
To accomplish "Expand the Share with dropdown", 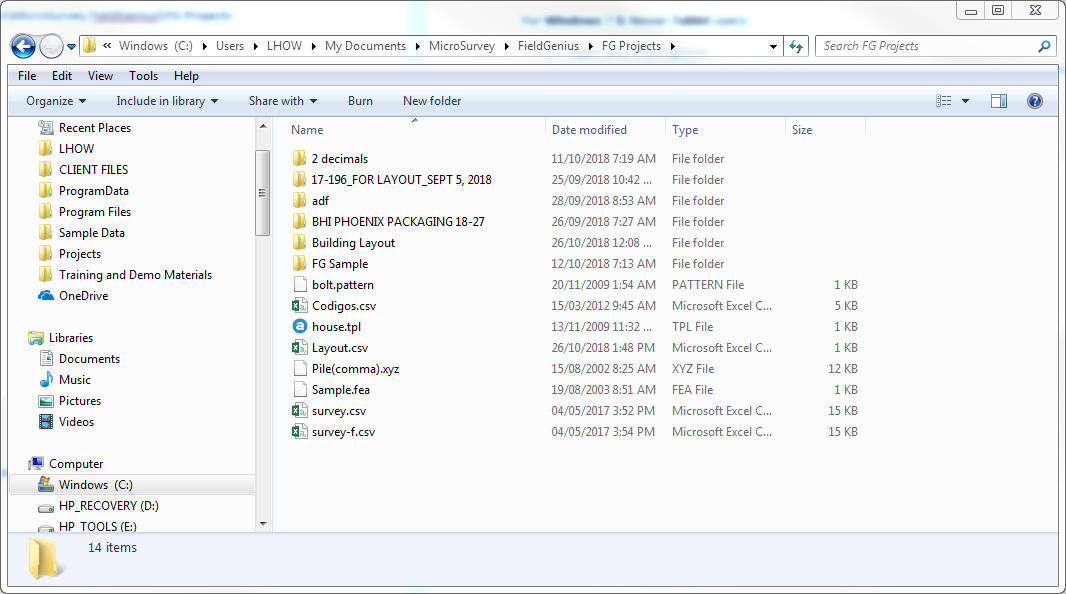I will pyautogui.click(x=282, y=101).
